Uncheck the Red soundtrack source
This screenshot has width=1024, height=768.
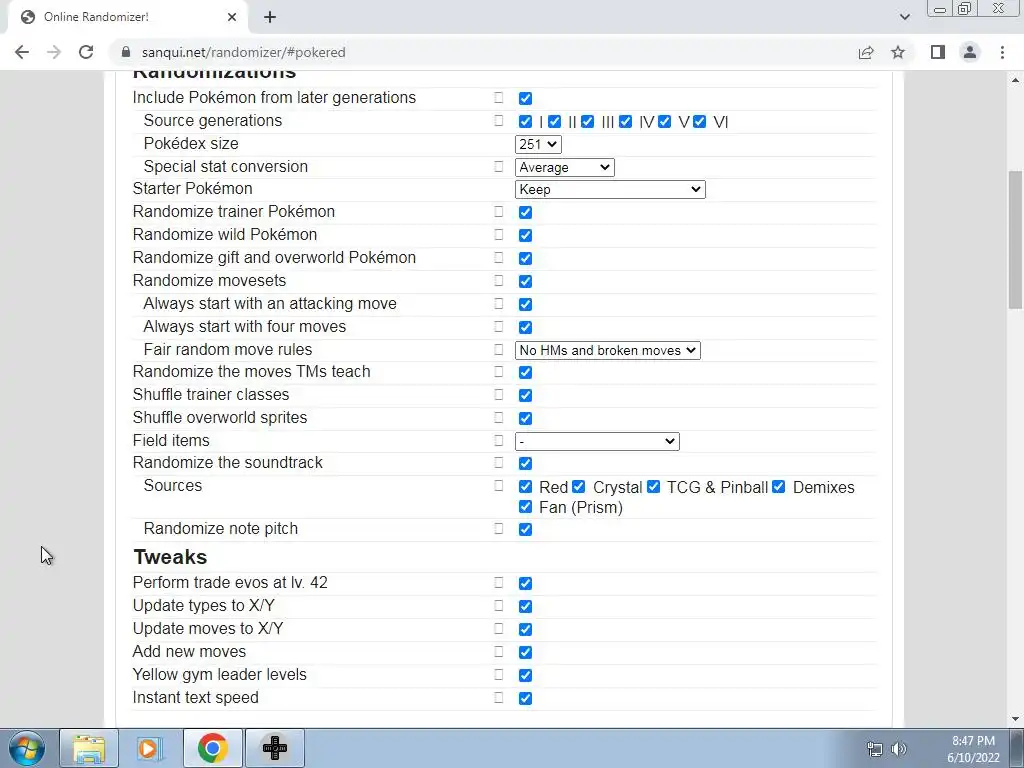pos(525,487)
